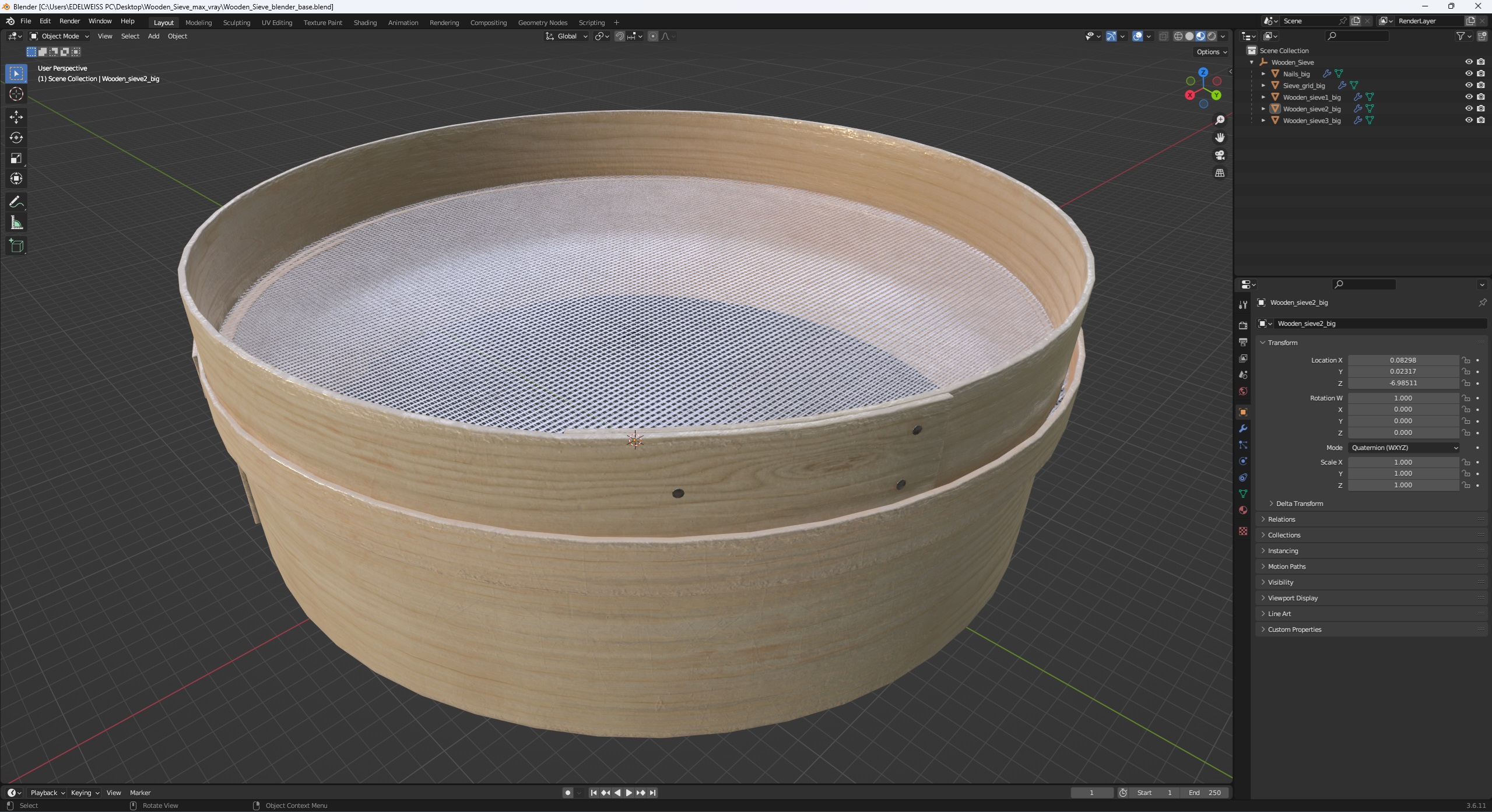Click the Shading menu item
The image size is (1492, 812).
pyautogui.click(x=365, y=22)
